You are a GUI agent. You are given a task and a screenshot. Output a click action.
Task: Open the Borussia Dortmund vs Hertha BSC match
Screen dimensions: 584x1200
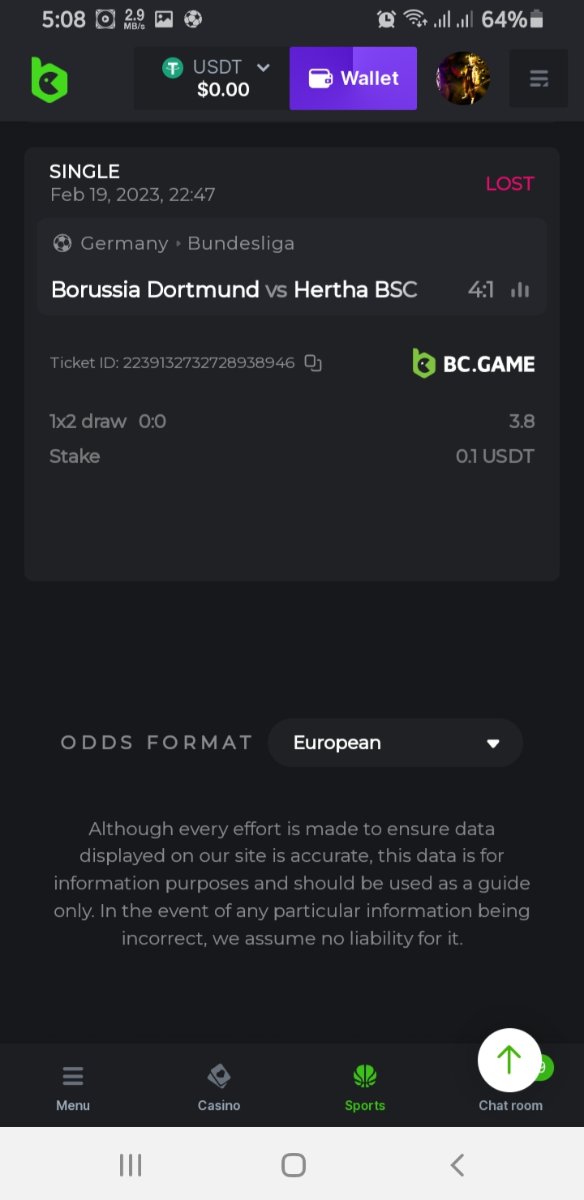234,290
